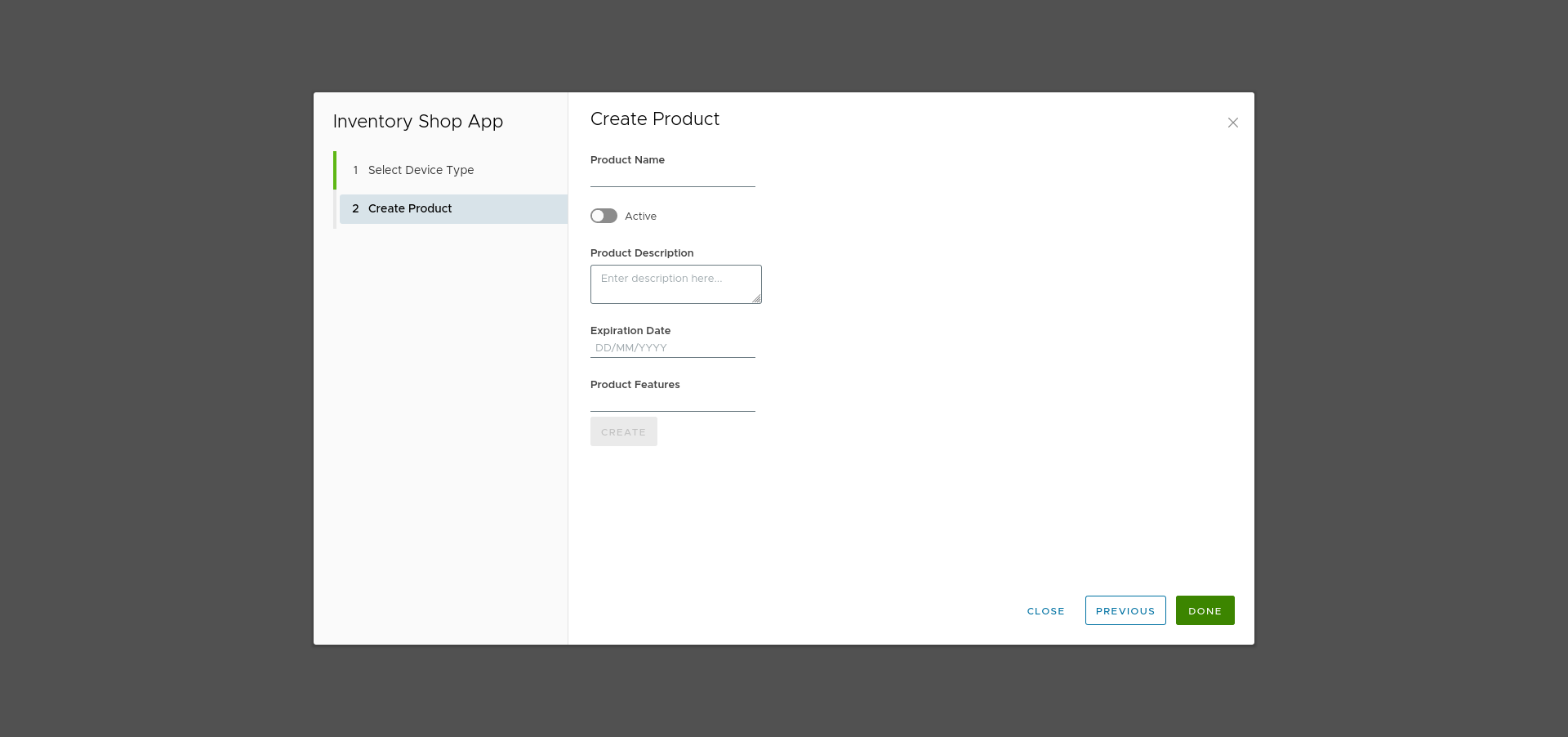Screen dimensions: 1568x737
Task: Go back to Select Device Type step
Action: point(421,170)
